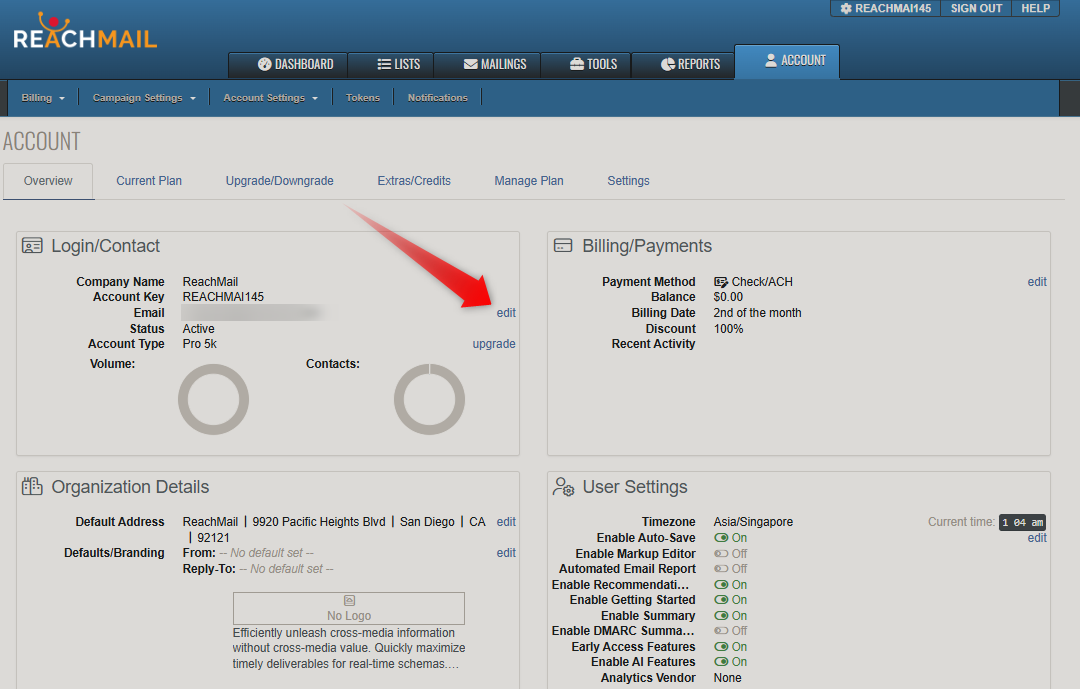Screen dimensions: 1080x689
Task: Click the Sign Out button
Action: [976, 8]
